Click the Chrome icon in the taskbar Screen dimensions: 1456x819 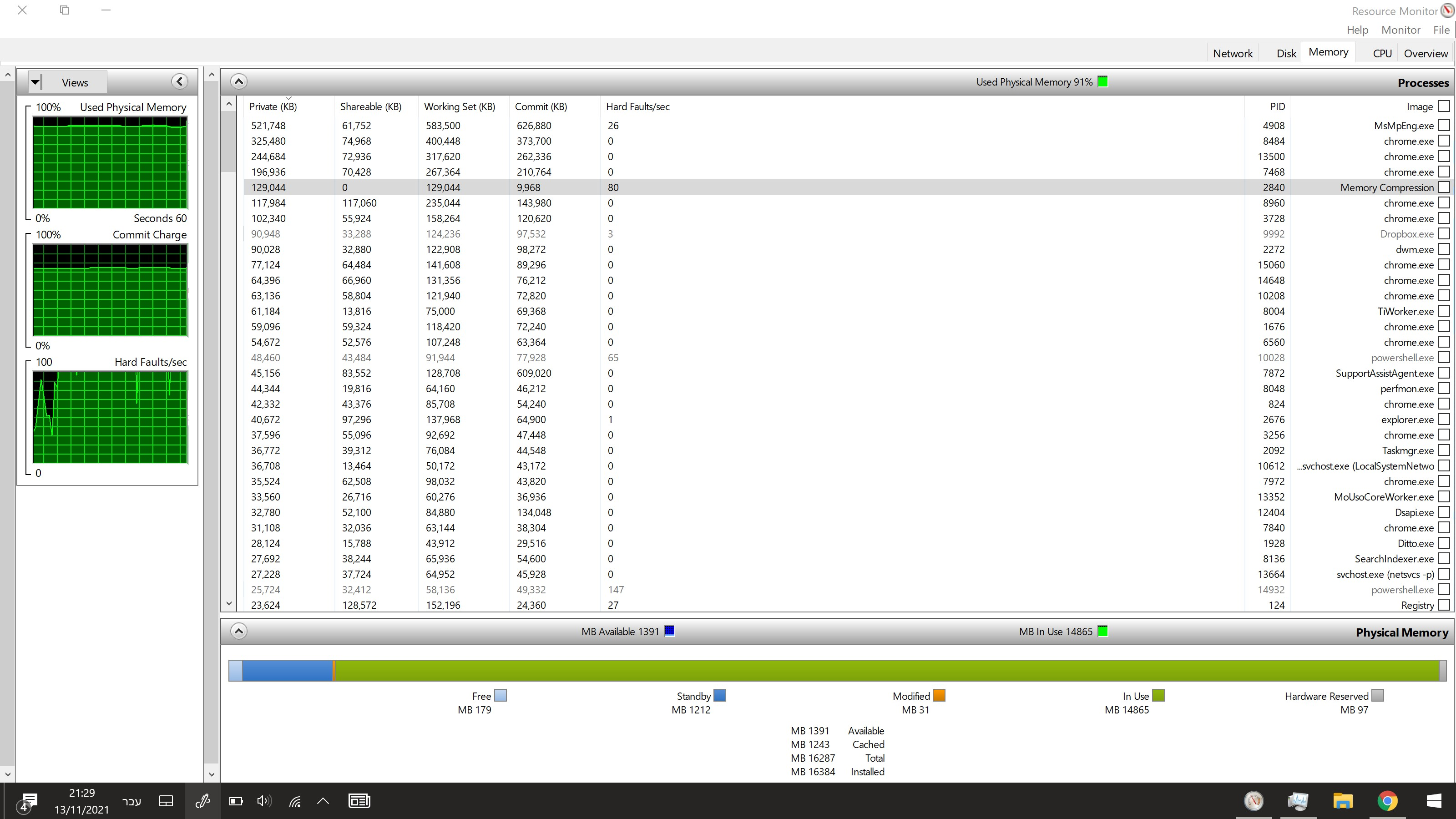(x=1387, y=801)
